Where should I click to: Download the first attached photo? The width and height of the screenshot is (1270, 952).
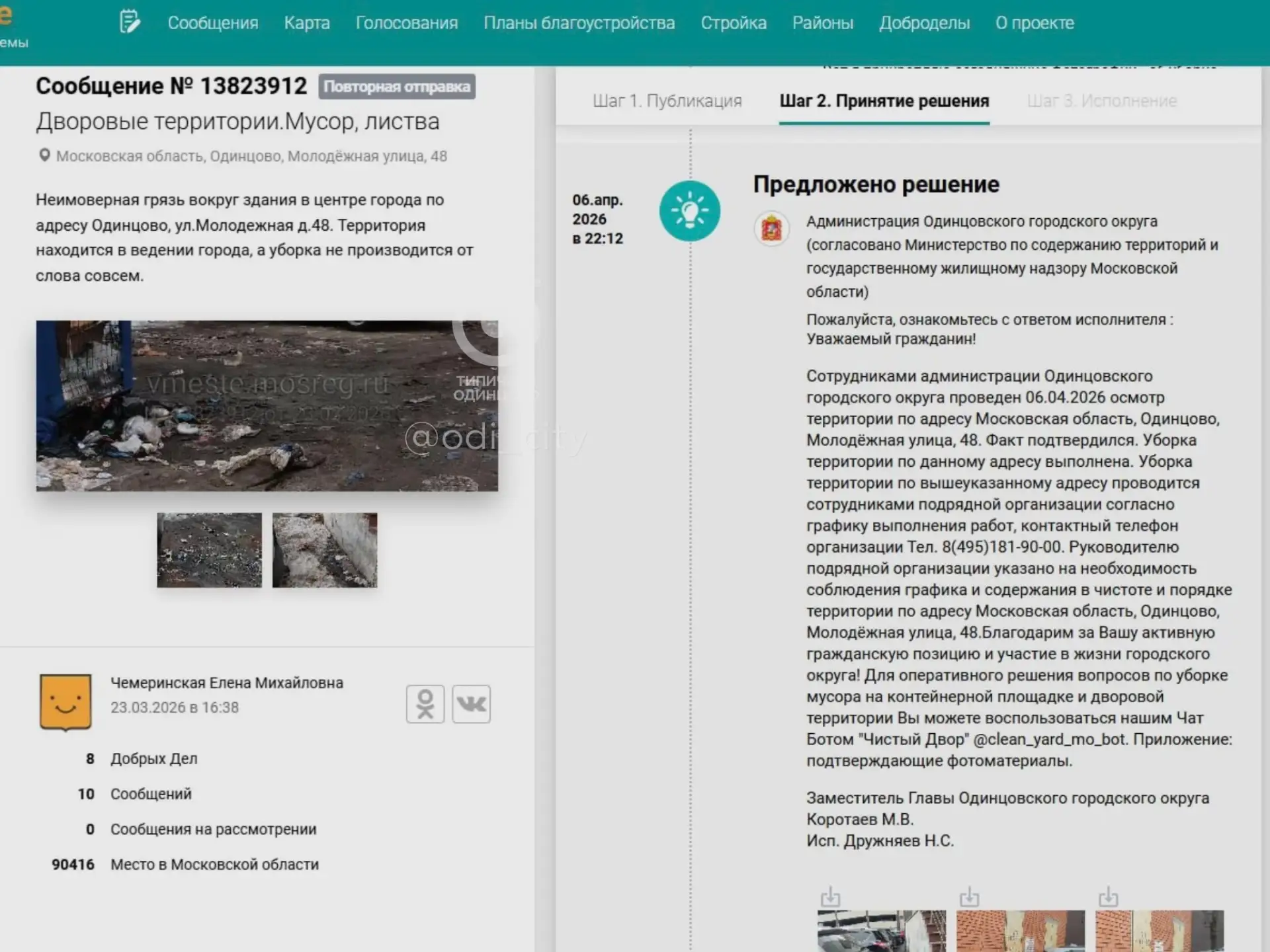[x=830, y=897]
